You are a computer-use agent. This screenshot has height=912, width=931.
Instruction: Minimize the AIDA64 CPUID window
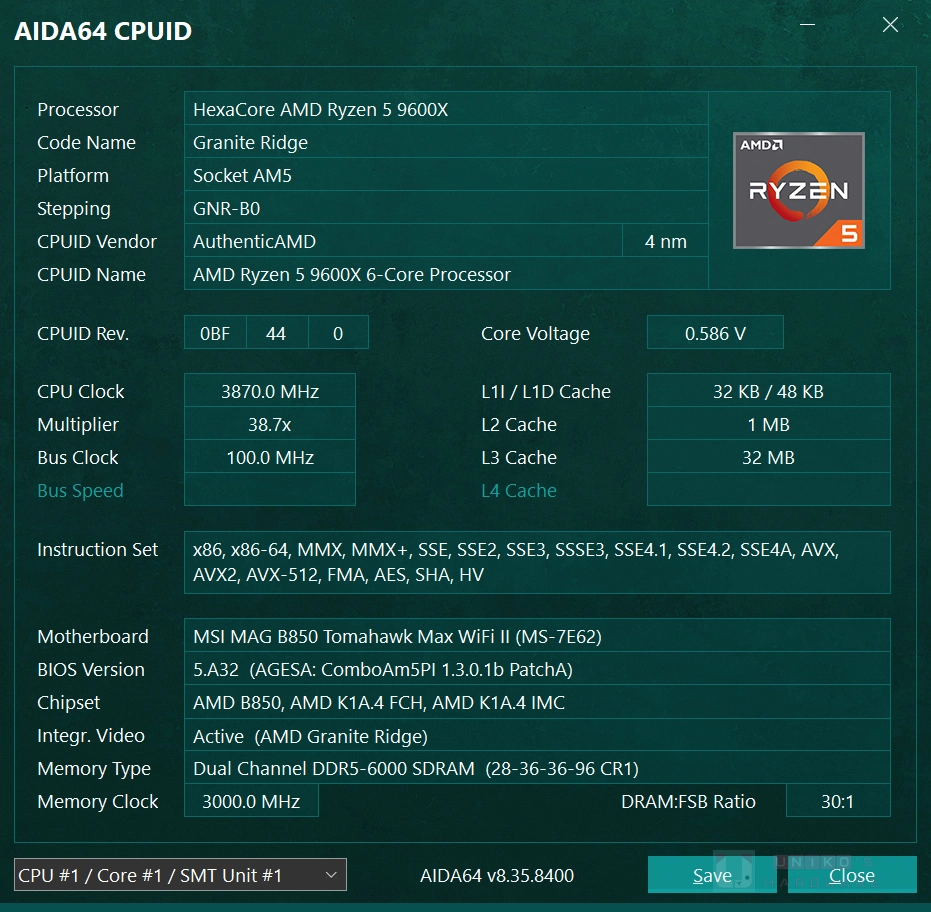[807, 24]
